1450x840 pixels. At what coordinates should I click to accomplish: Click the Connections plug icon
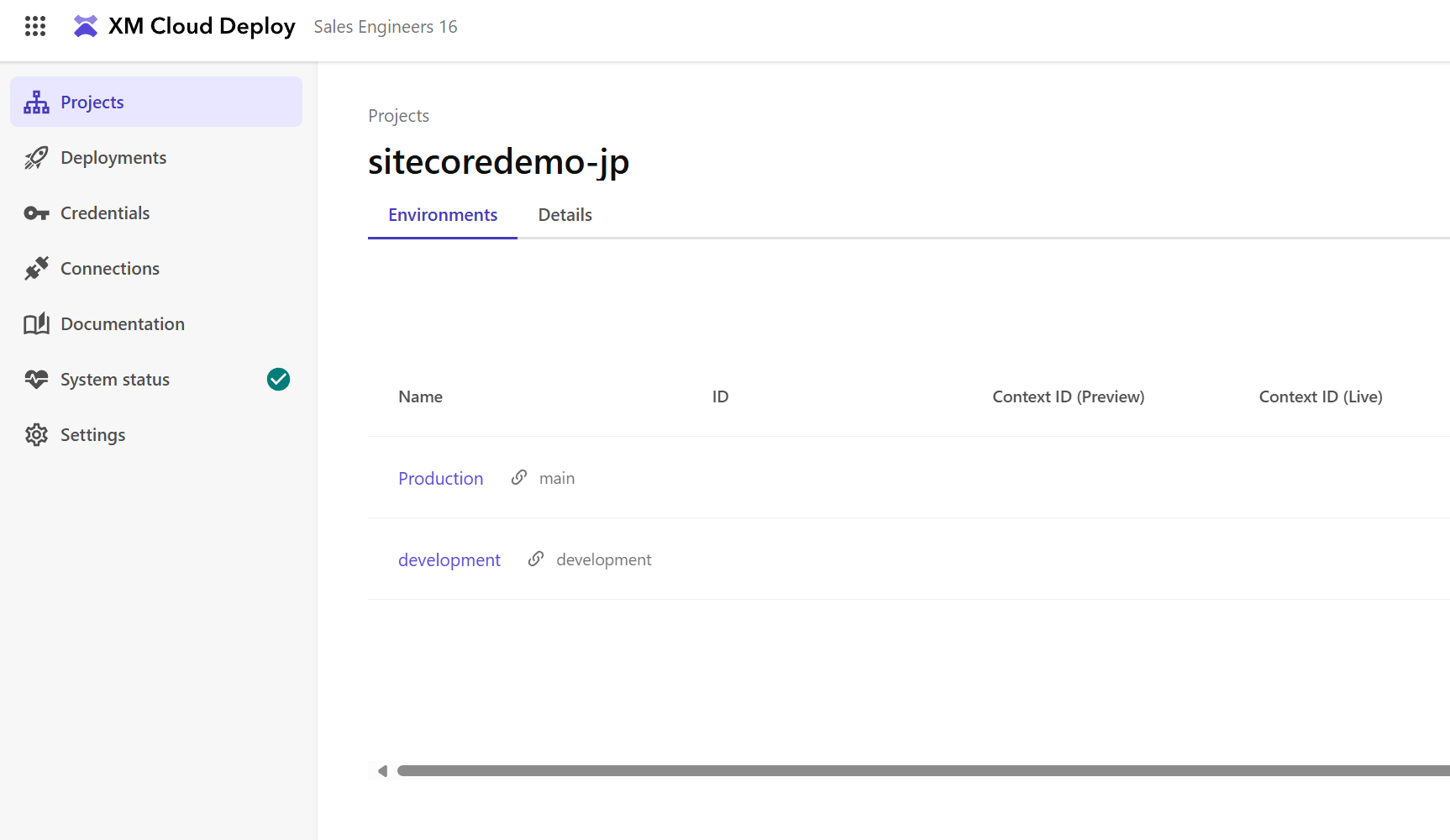(x=36, y=268)
